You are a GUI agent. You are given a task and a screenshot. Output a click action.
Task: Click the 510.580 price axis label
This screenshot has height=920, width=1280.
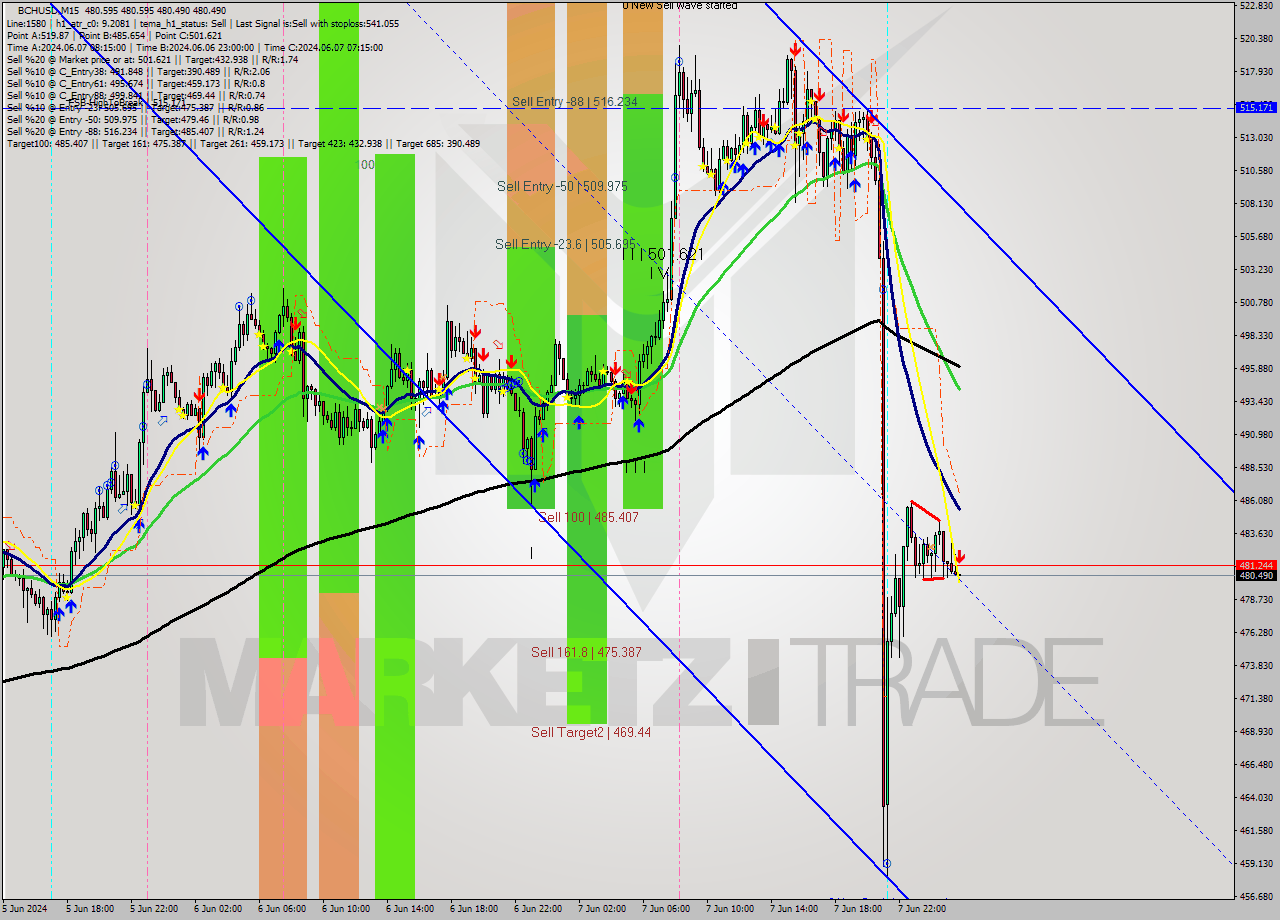[1256, 170]
